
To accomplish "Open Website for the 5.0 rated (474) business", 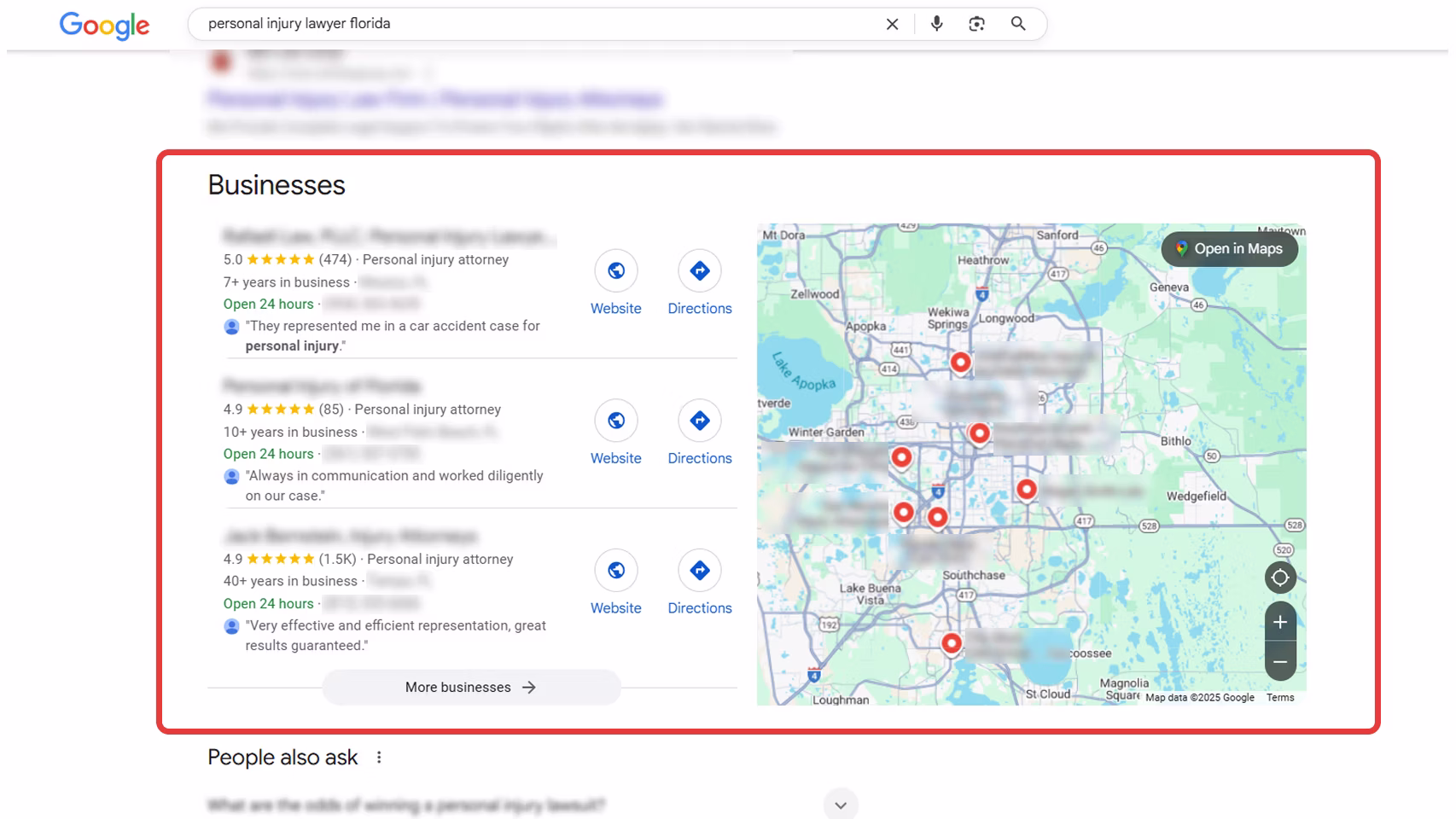I will click(616, 284).
